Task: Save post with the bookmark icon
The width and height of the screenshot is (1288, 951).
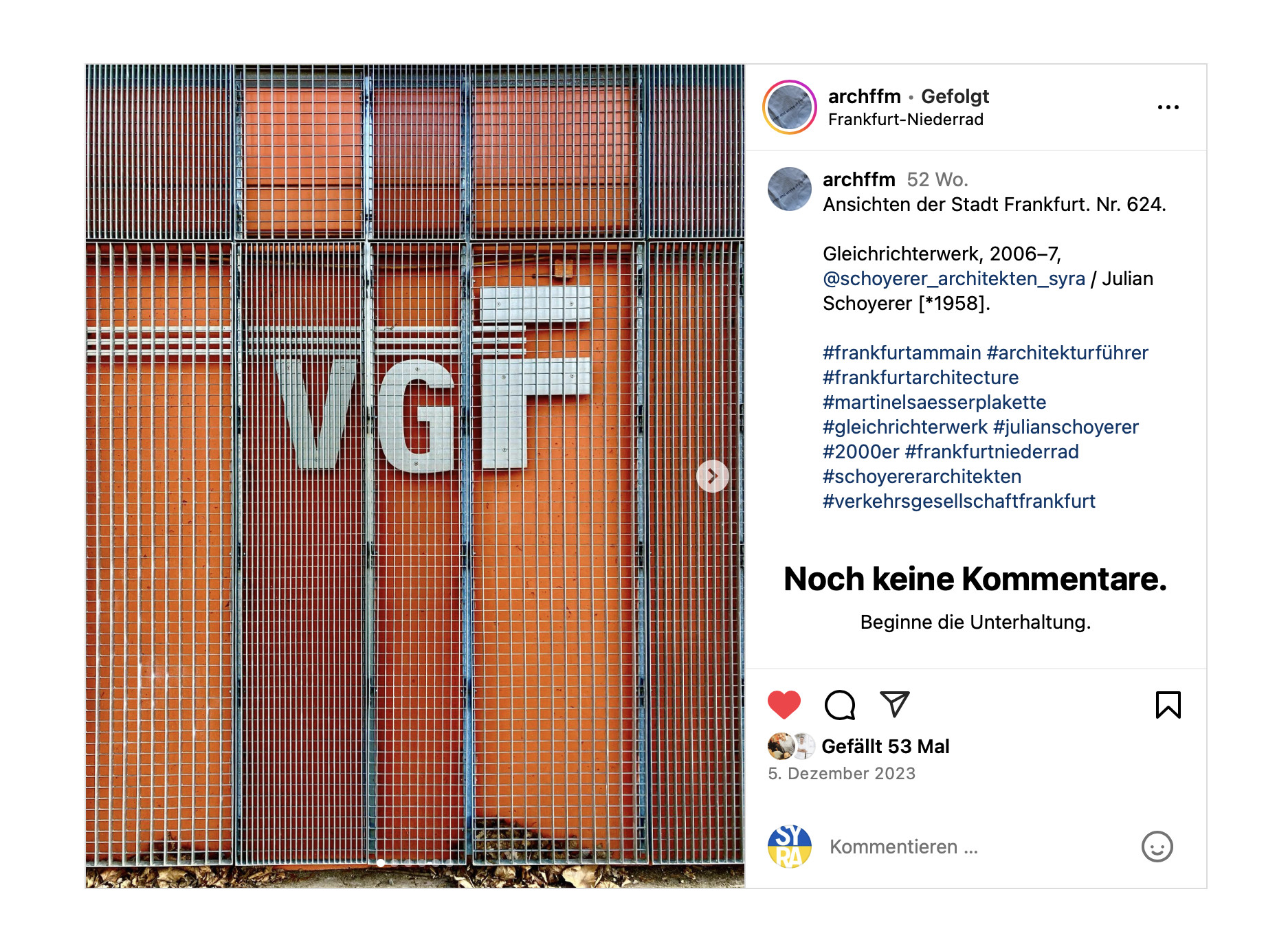Action: pos(1168,704)
